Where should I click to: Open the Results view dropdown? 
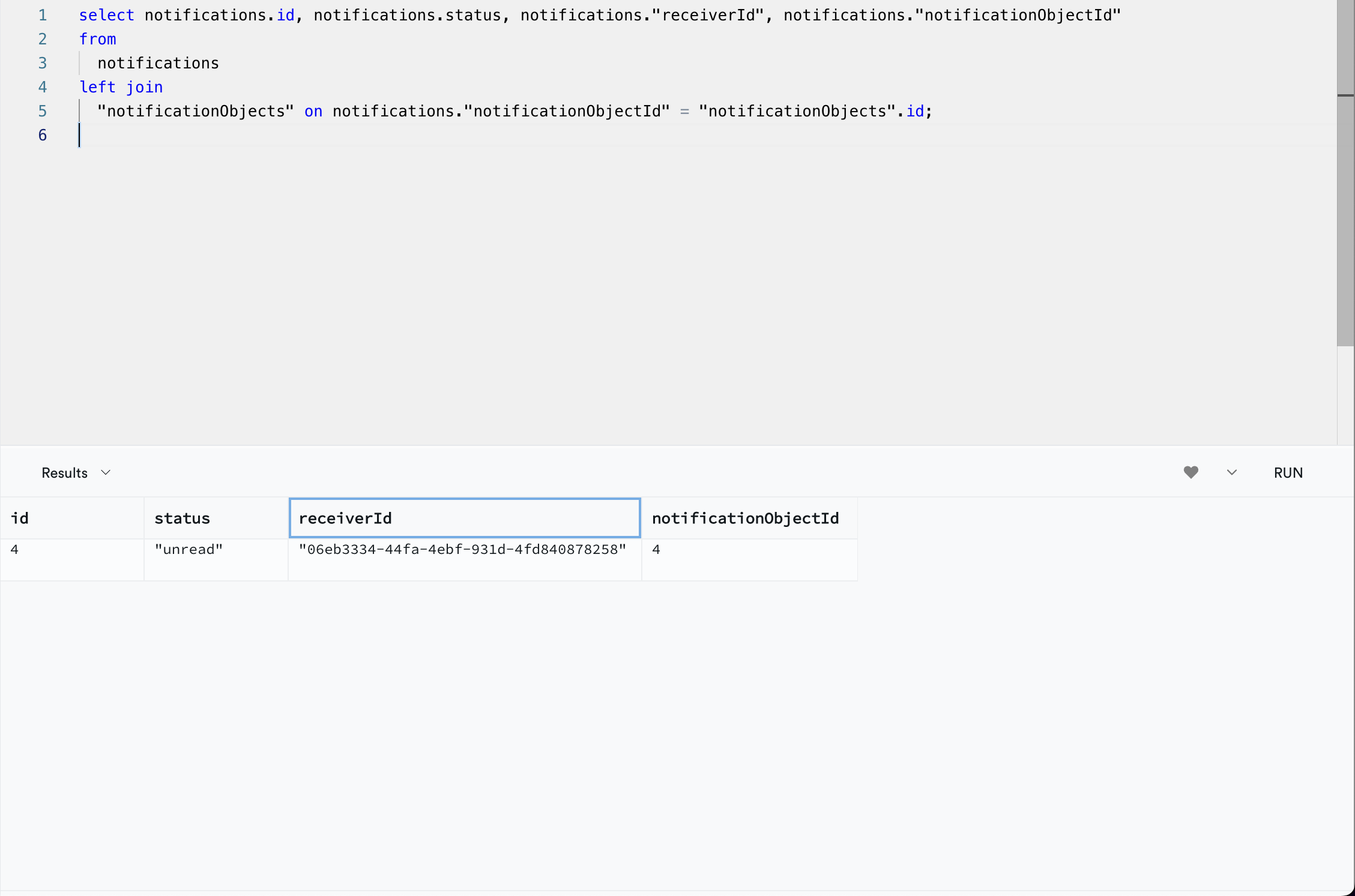click(76, 472)
